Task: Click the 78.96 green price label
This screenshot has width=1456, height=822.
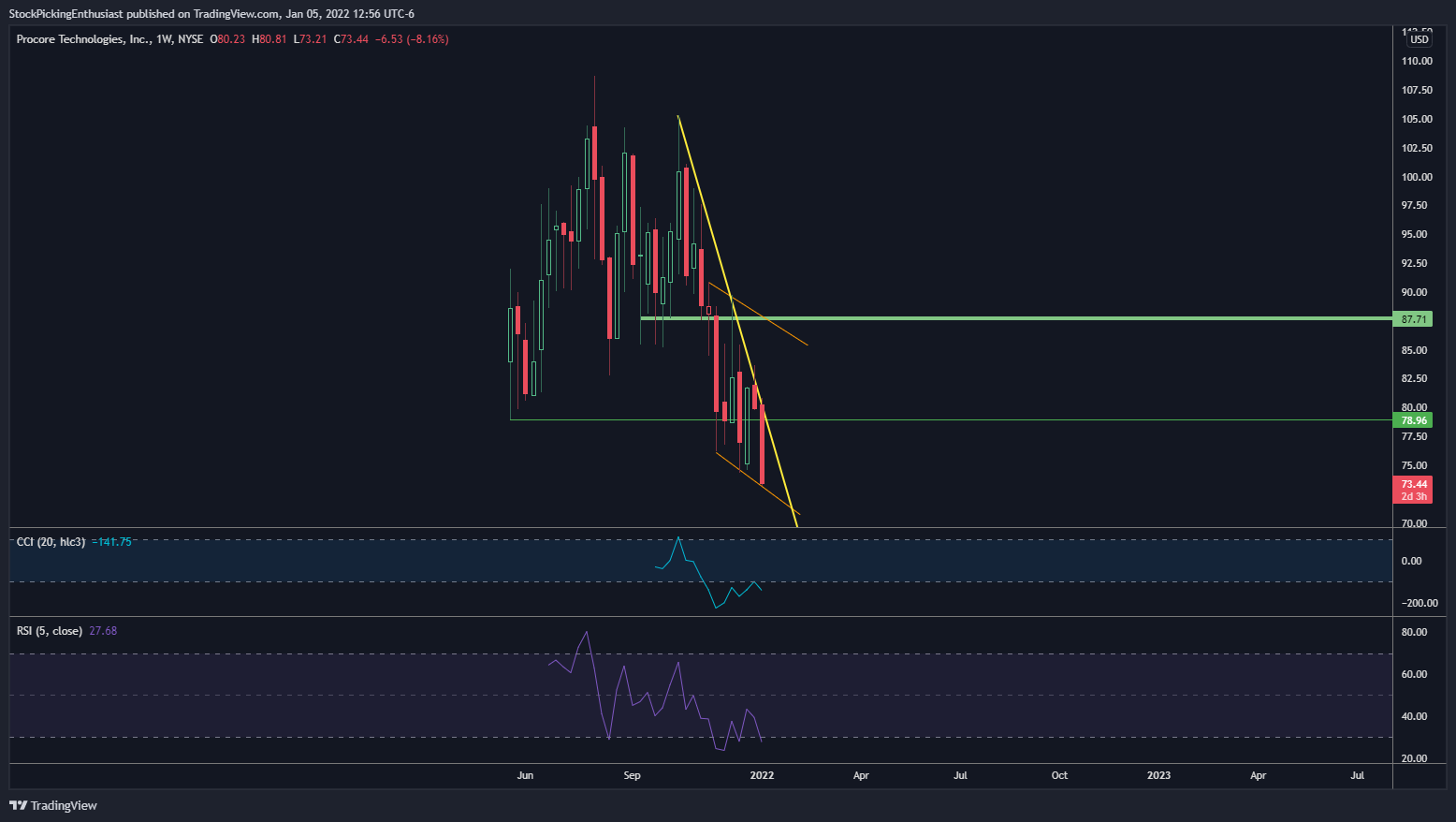Action: [x=1414, y=420]
